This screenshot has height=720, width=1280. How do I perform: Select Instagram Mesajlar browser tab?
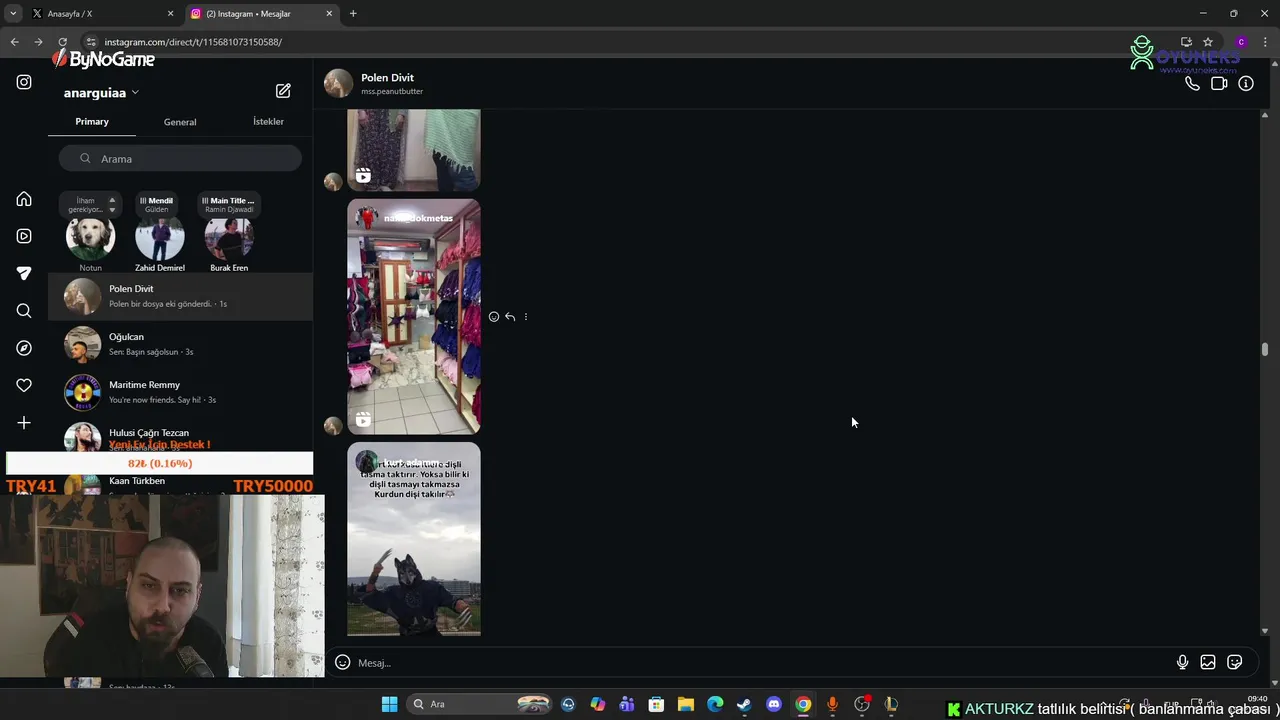[262, 14]
